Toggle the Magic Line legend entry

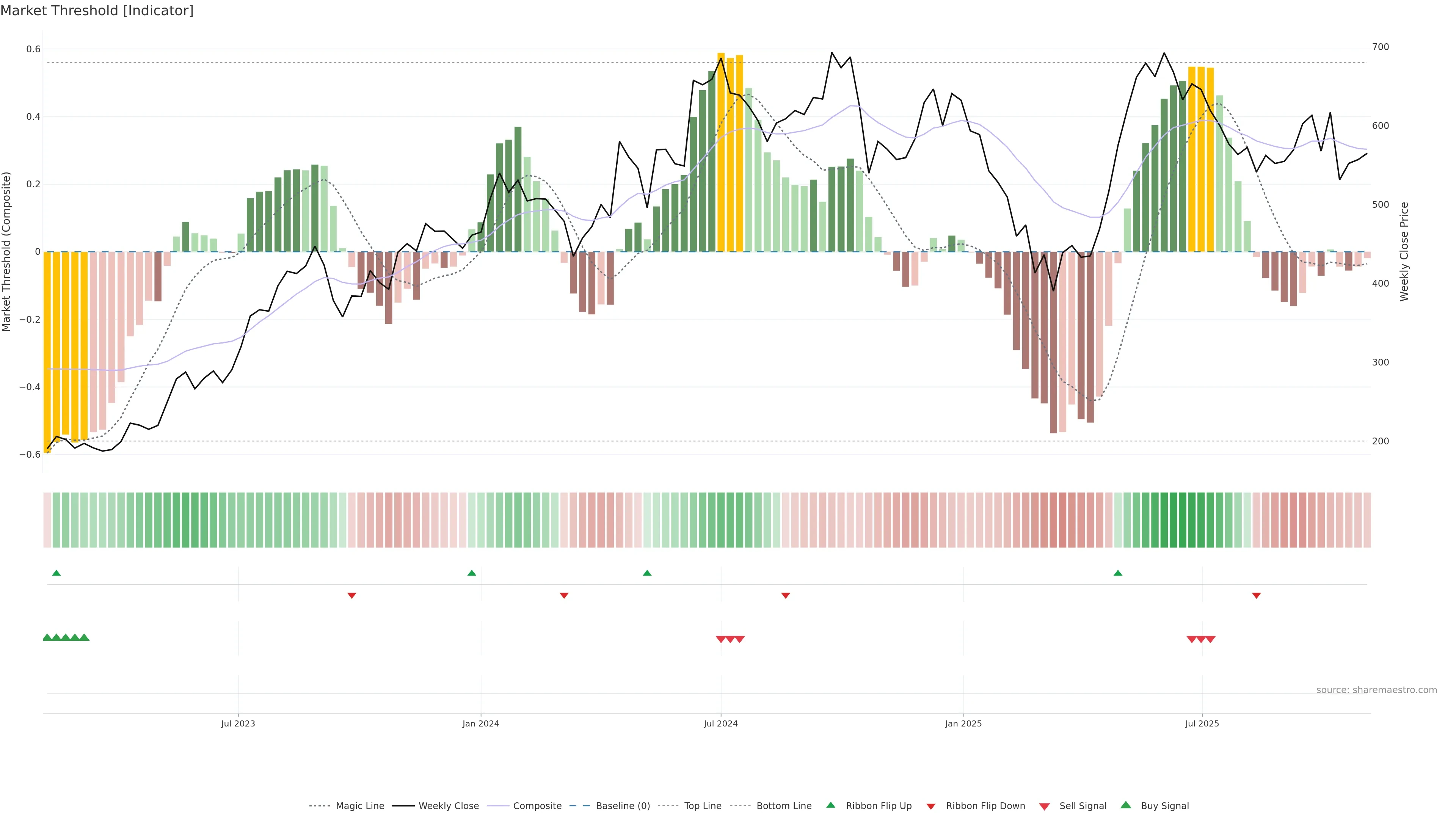[359, 805]
